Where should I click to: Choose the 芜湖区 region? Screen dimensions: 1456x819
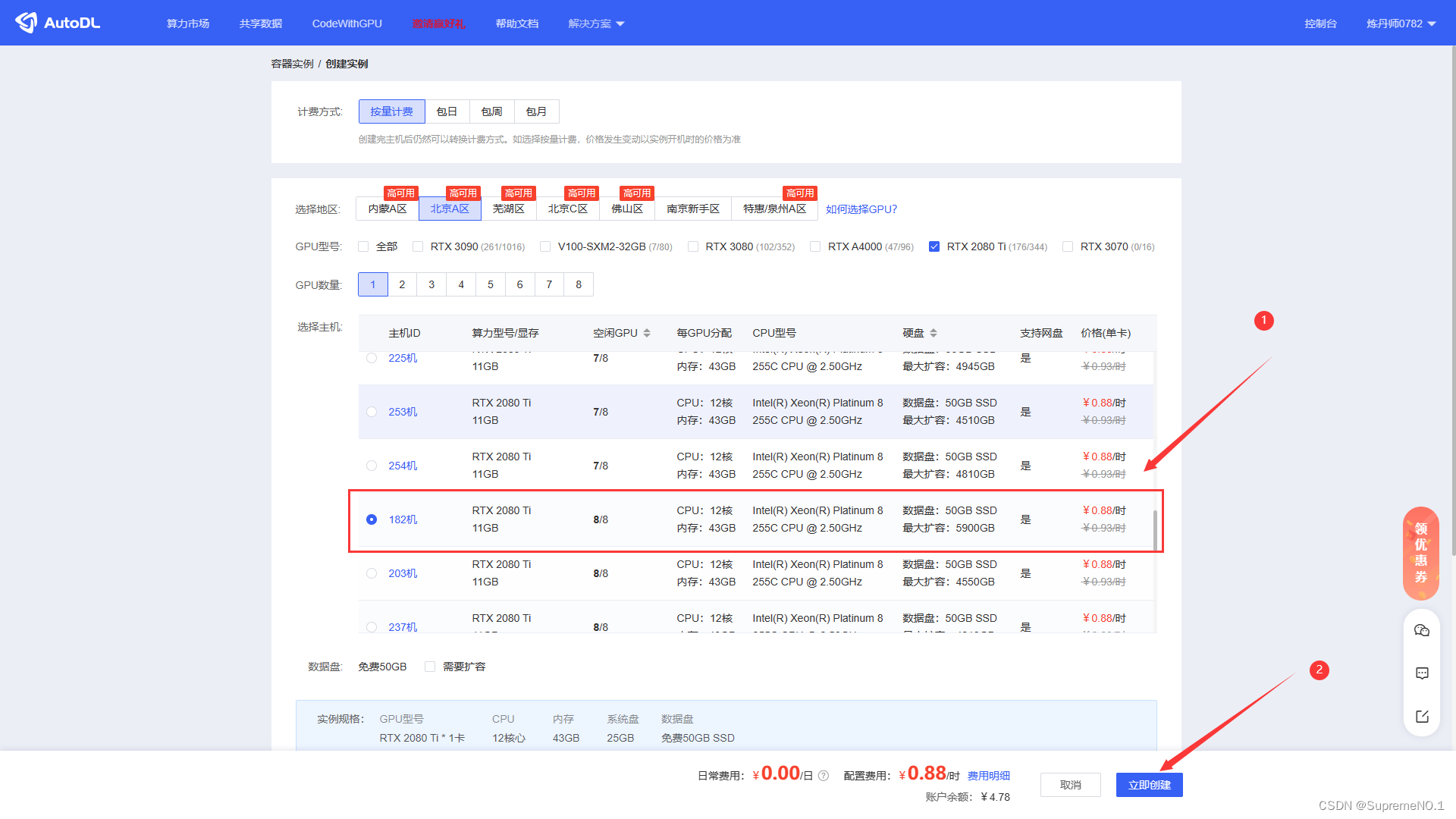coord(509,209)
